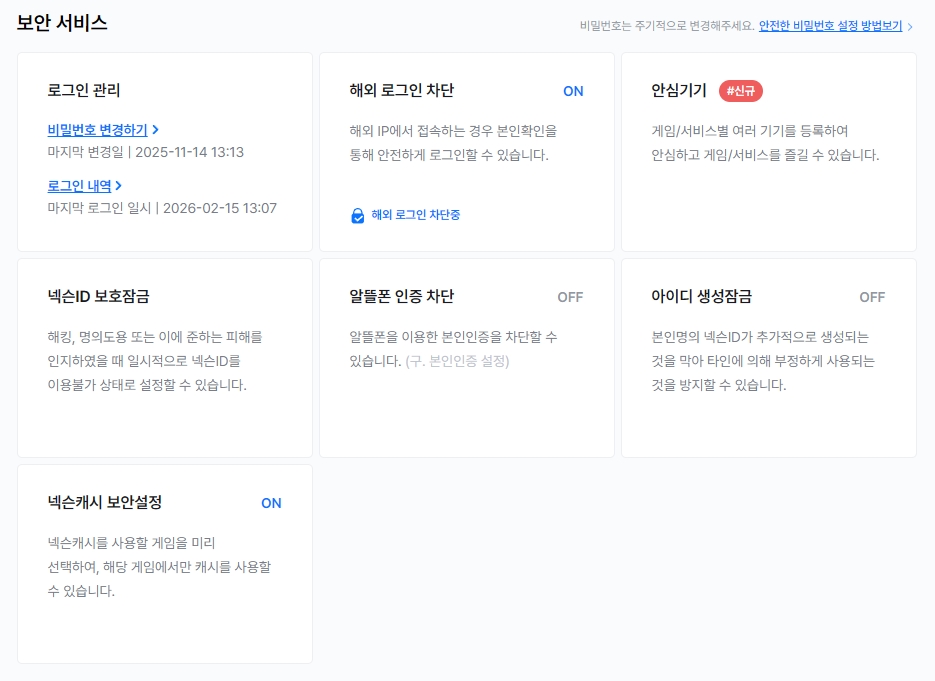This screenshot has height=681, width=935.
Task: Click the 넥슨ID 보호잠금 description text
Action: (x=155, y=361)
